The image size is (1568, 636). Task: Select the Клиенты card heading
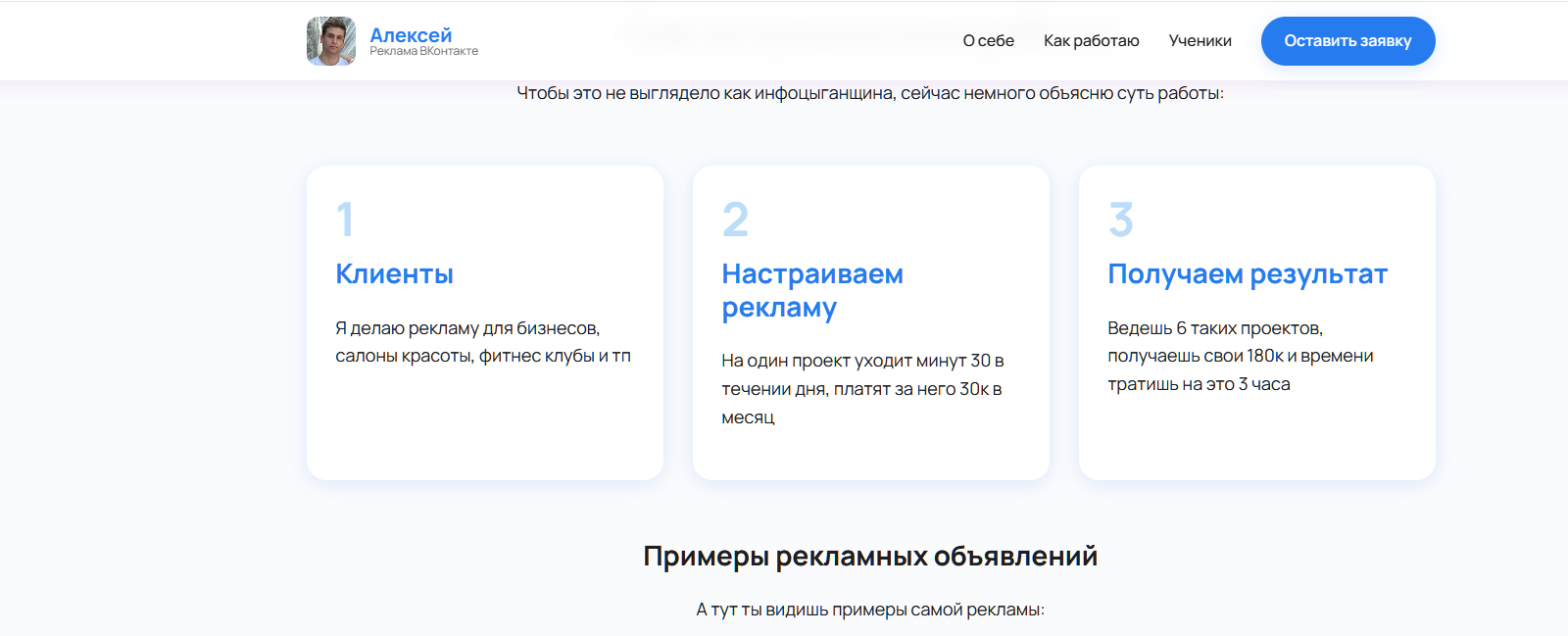[394, 274]
